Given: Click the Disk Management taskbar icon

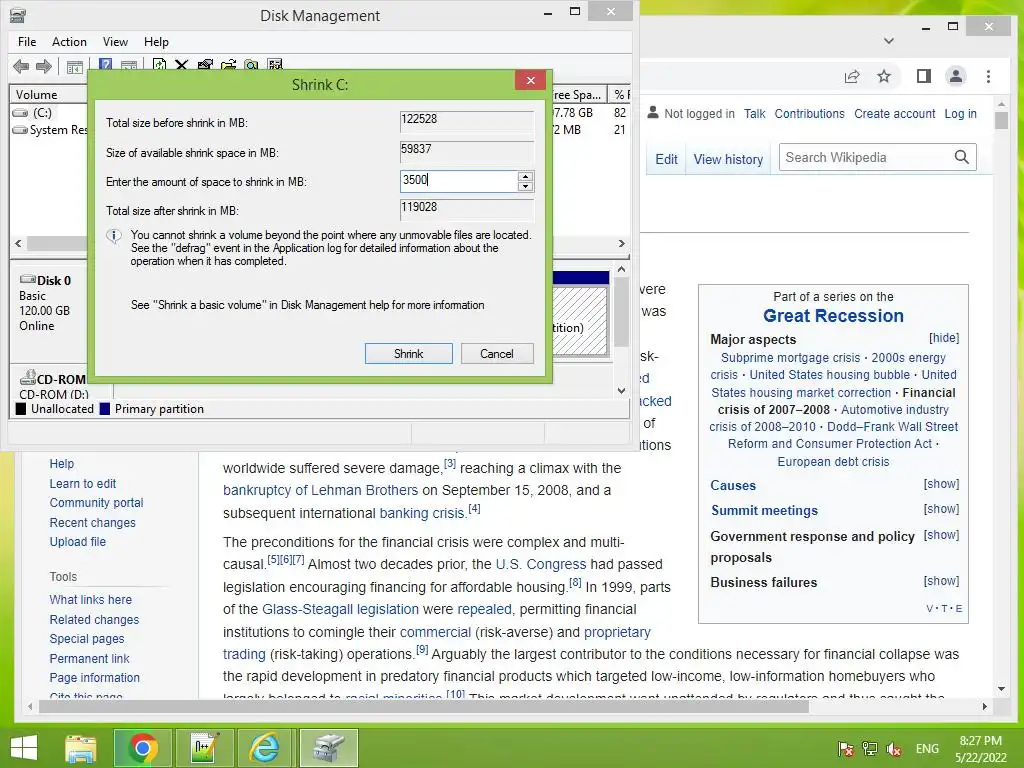Looking at the screenshot, I should click(328, 748).
